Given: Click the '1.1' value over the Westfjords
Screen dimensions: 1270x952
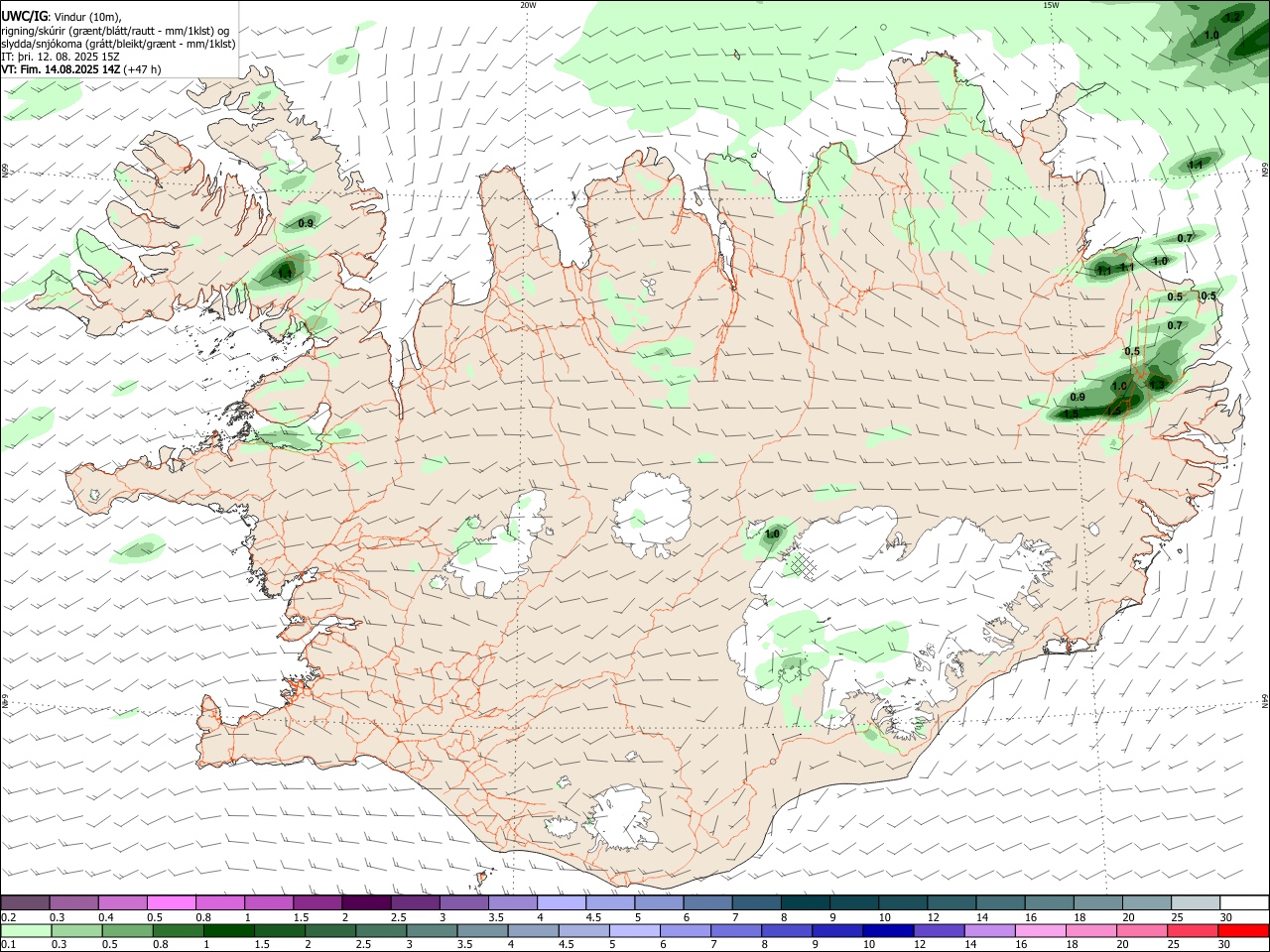Looking at the screenshot, I should (286, 273).
